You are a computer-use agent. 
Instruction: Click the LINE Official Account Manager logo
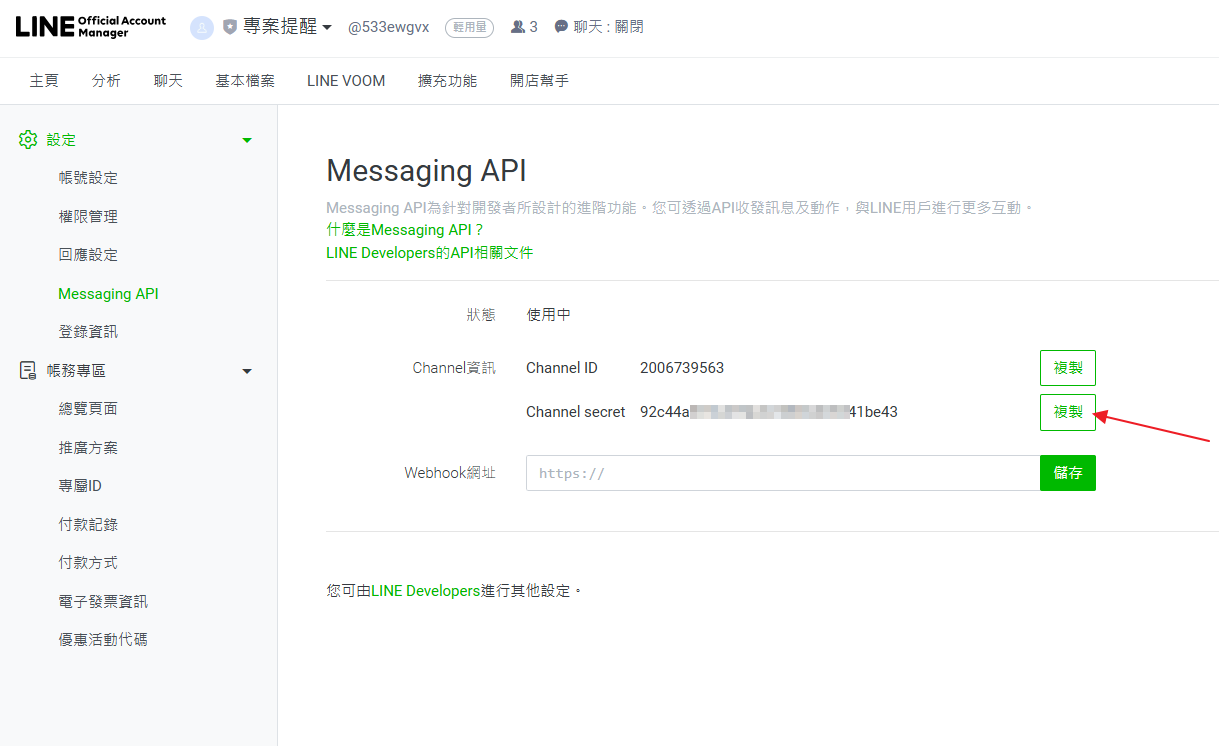point(91,27)
